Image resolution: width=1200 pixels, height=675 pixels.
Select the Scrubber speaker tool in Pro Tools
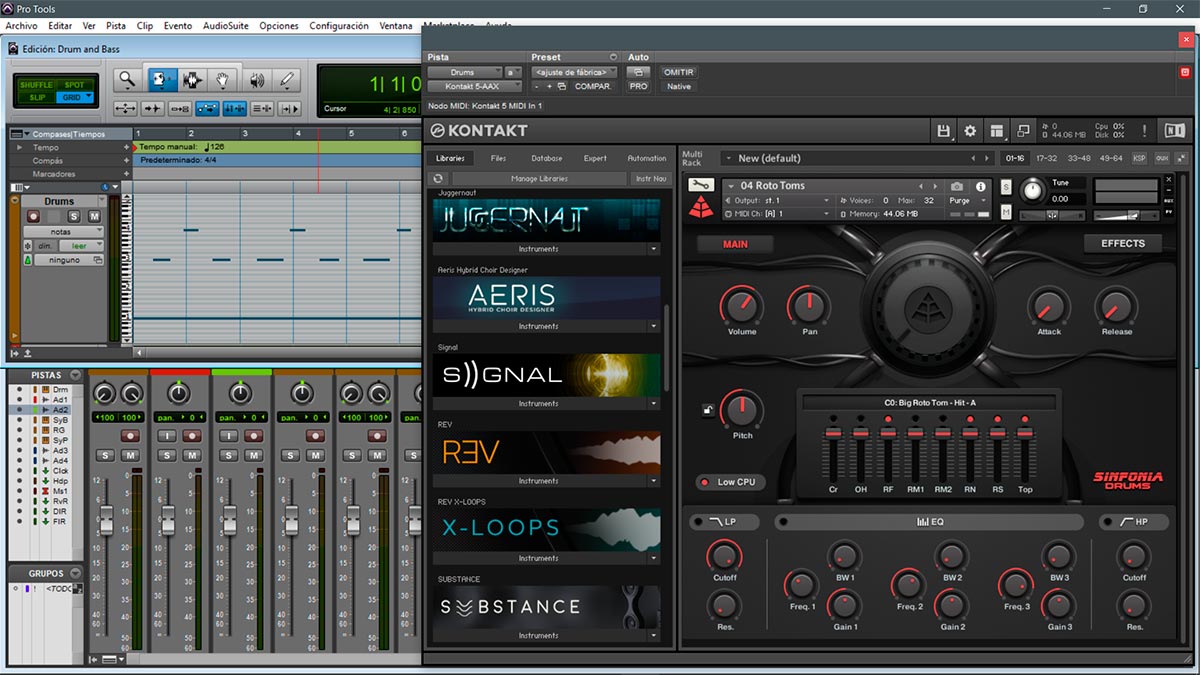pos(256,80)
